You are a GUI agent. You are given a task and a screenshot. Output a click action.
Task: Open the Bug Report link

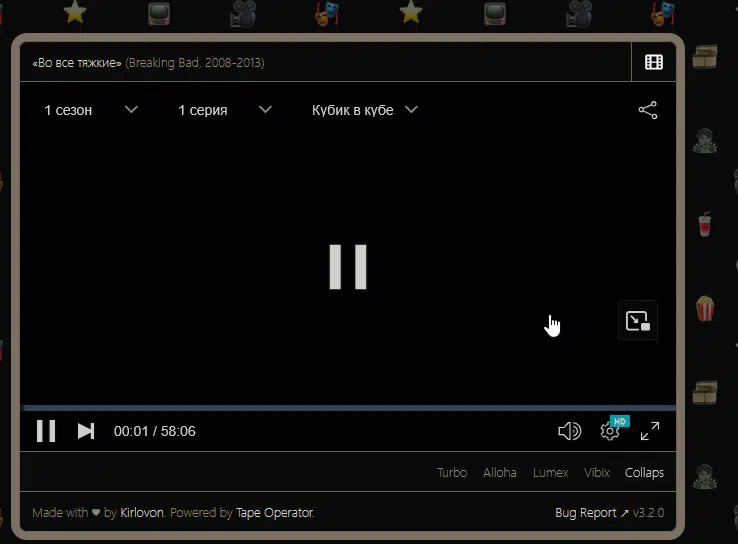(591, 512)
